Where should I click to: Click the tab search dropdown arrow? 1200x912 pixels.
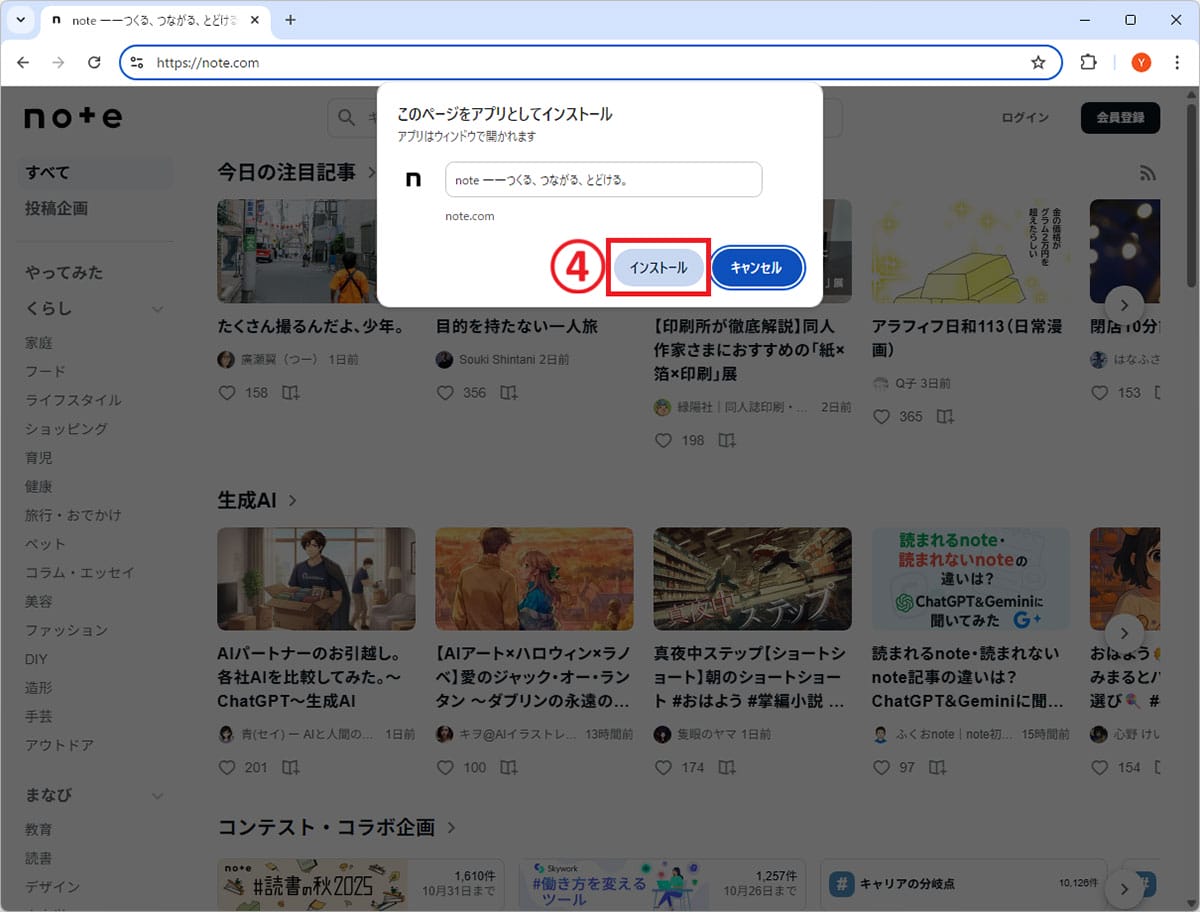(20, 20)
